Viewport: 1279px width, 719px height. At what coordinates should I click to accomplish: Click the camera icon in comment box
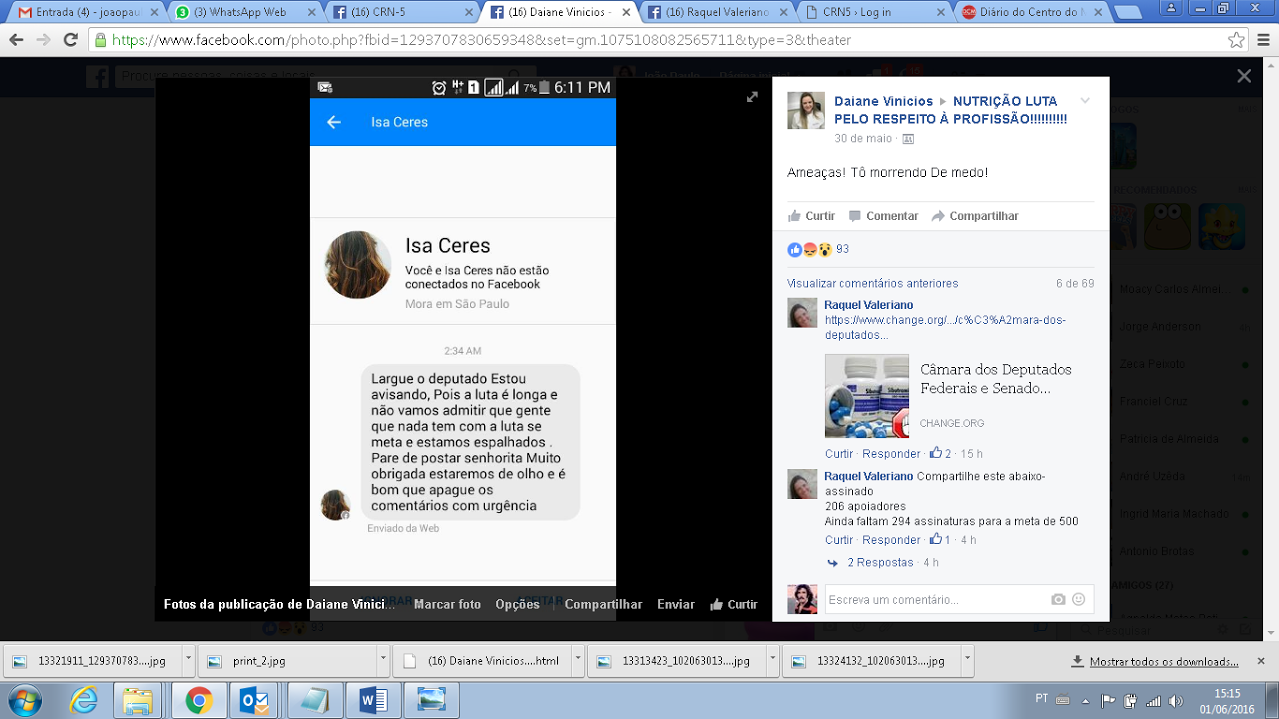coord(1058,599)
